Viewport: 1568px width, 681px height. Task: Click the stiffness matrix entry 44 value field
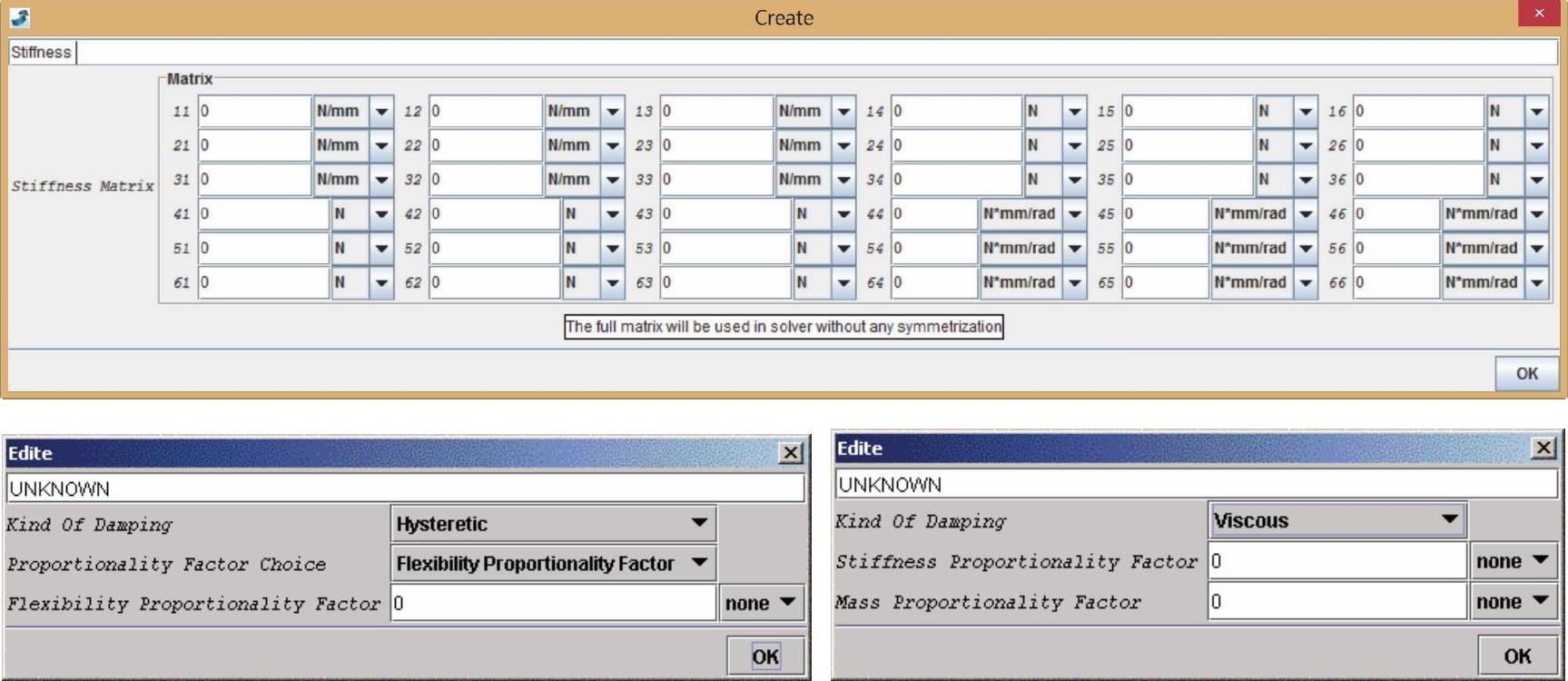point(933,214)
